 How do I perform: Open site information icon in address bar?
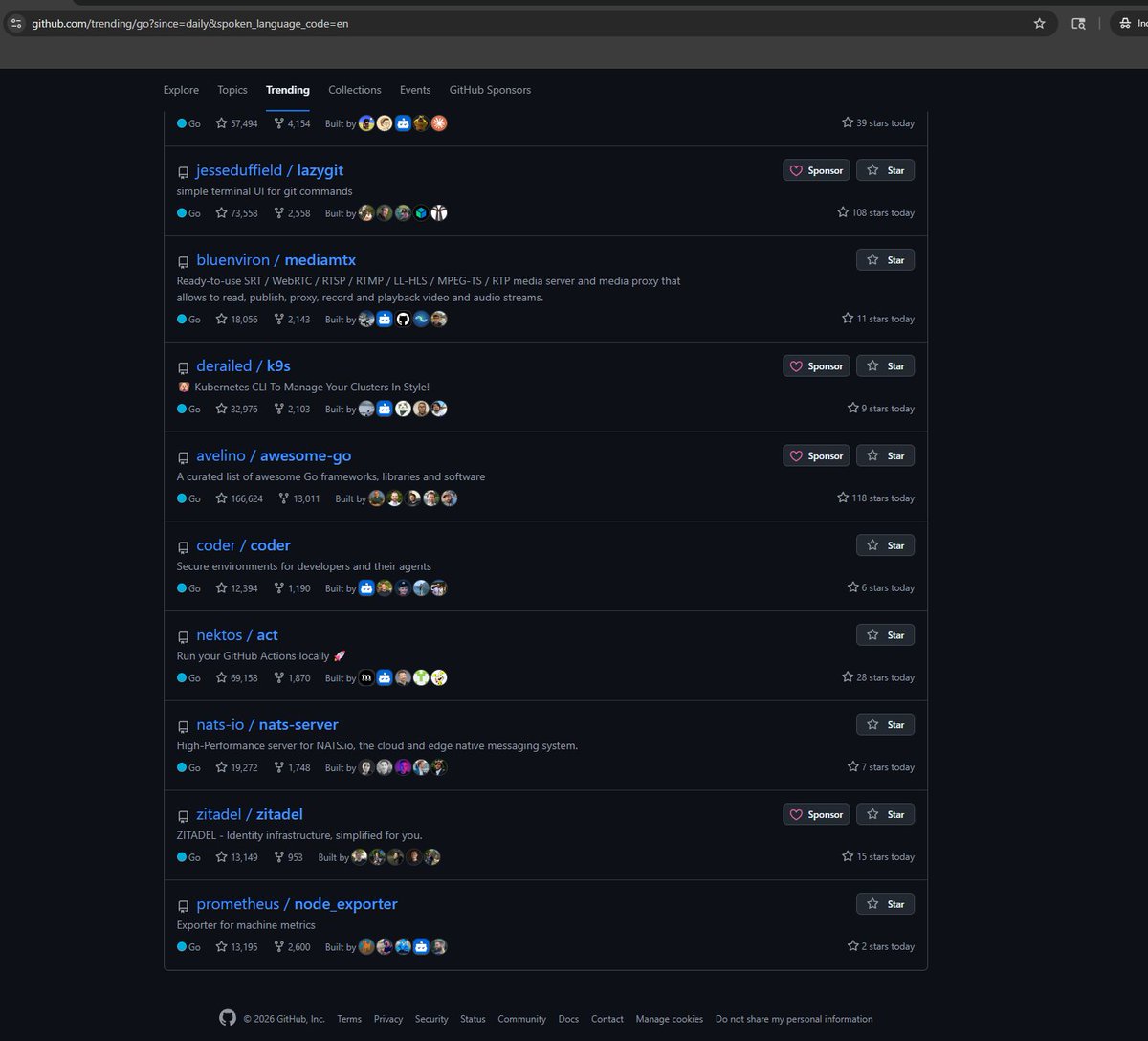(x=16, y=24)
